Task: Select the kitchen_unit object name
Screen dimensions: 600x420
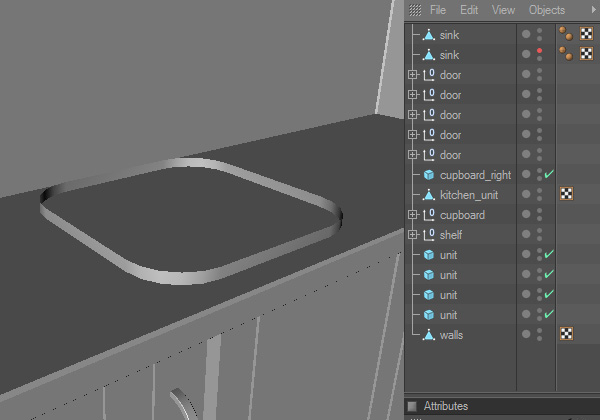Action: (x=469, y=195)
